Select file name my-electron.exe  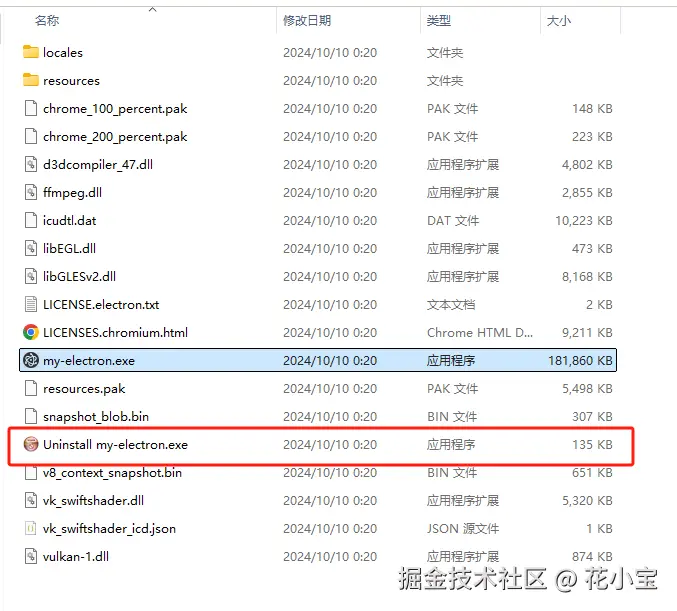(x=89, y=361)
